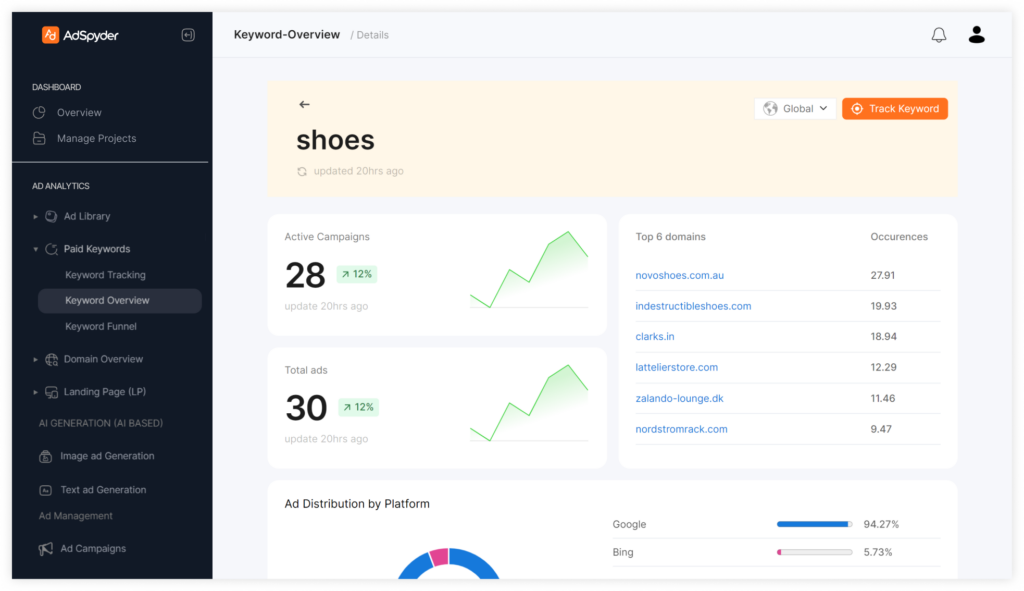
Task: Collapse the Paid Keywords tree arrow
Action: [x=35, y=249]
